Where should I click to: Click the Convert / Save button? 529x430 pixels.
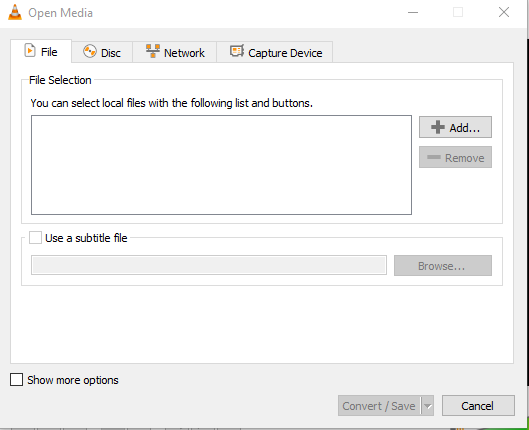click(380, 406)
